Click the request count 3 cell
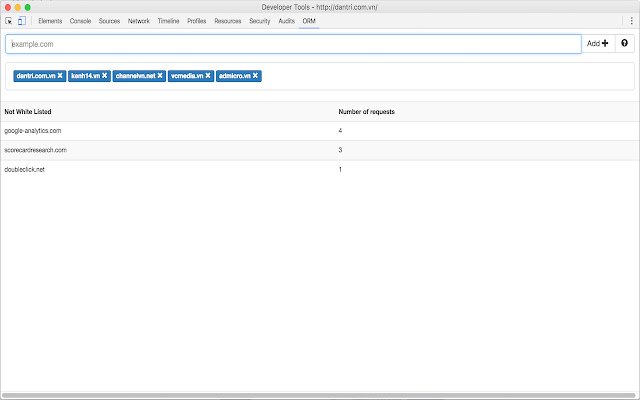The image size is (640, 400). [340, 150]
